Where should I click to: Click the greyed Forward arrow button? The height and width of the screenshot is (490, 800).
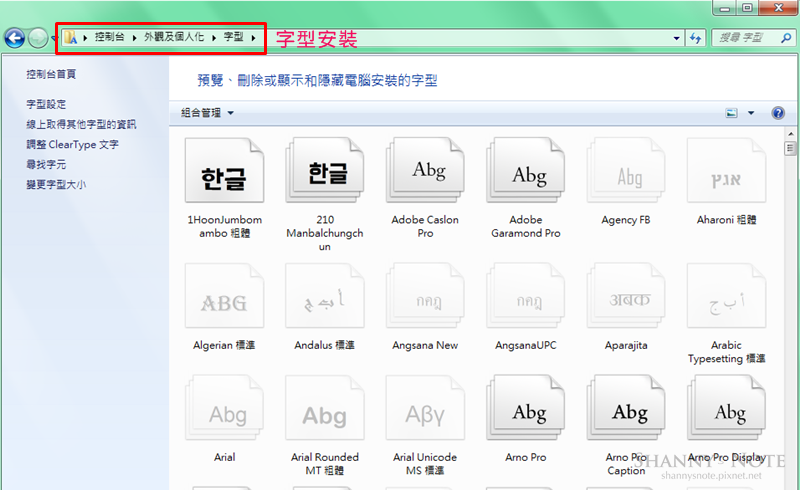(38, 38)
